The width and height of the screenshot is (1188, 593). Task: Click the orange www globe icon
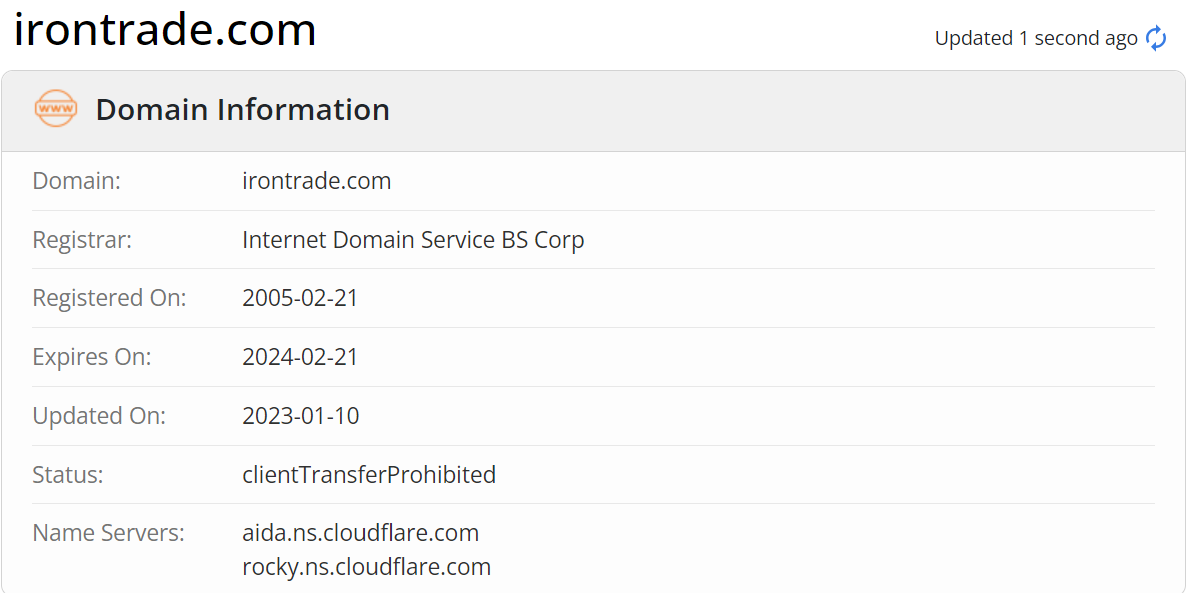(x=55, y=108)
